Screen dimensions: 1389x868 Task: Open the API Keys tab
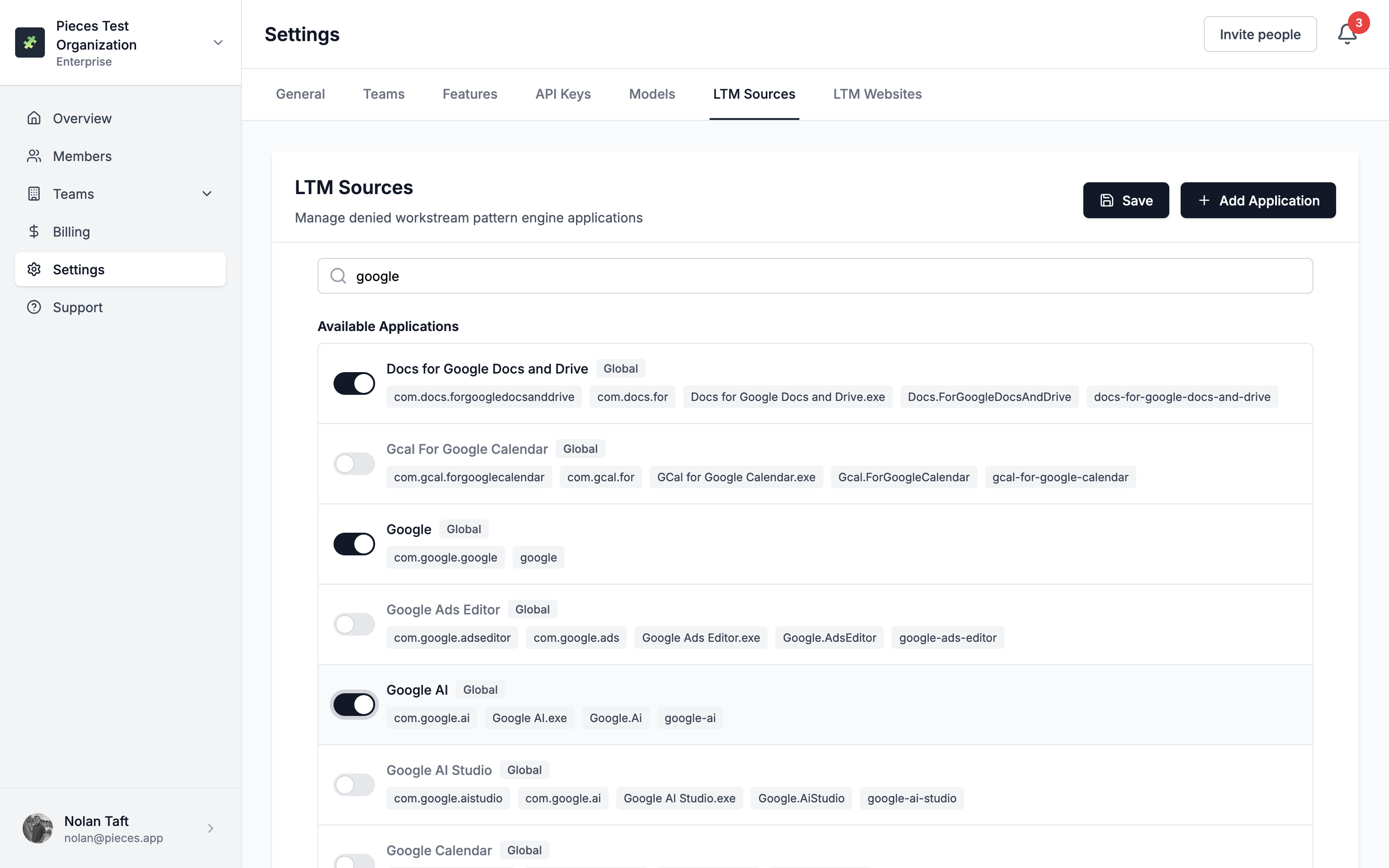click(x=563, y=94)
